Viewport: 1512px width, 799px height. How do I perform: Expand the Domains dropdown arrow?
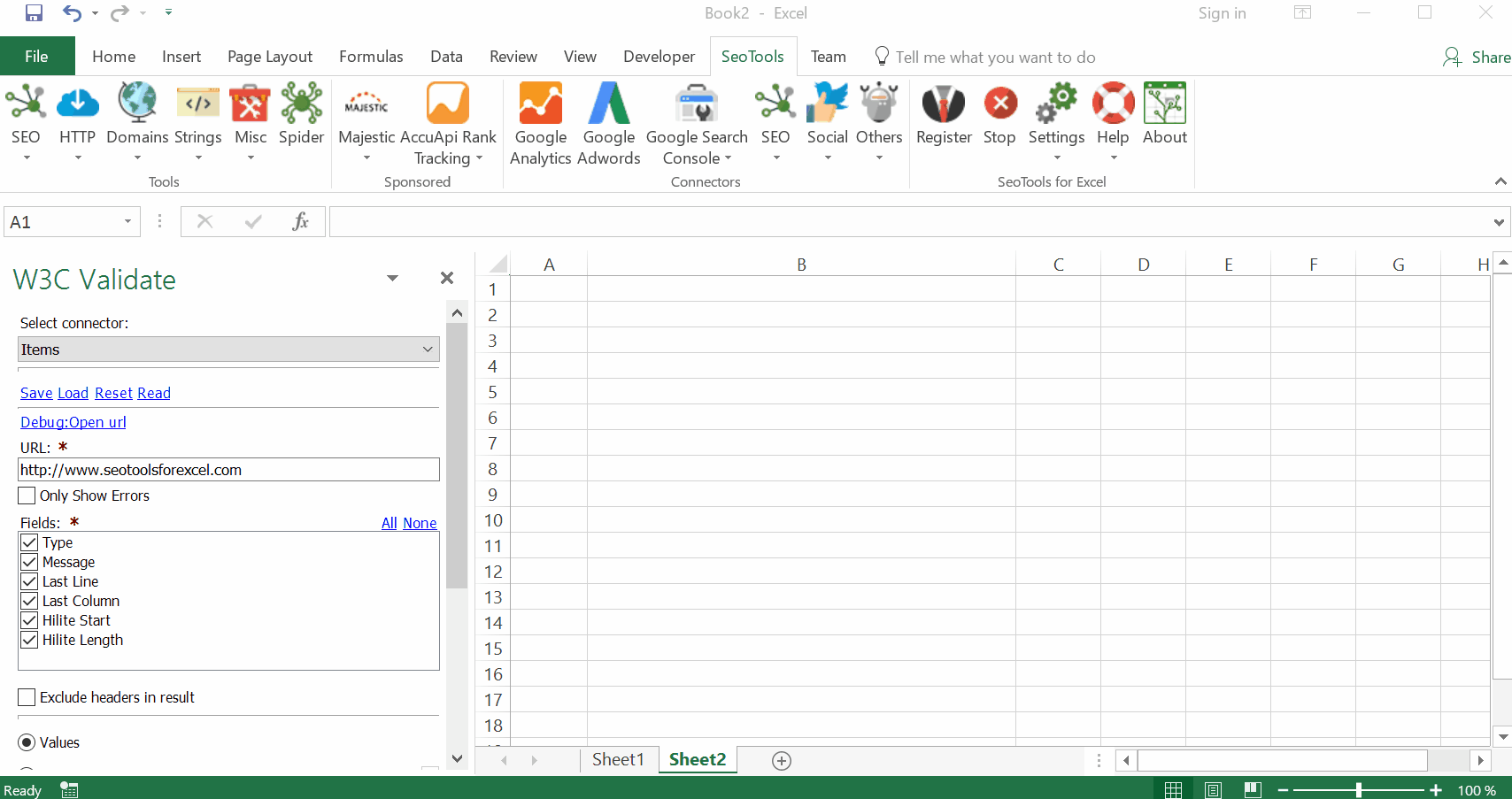(137, 157)
